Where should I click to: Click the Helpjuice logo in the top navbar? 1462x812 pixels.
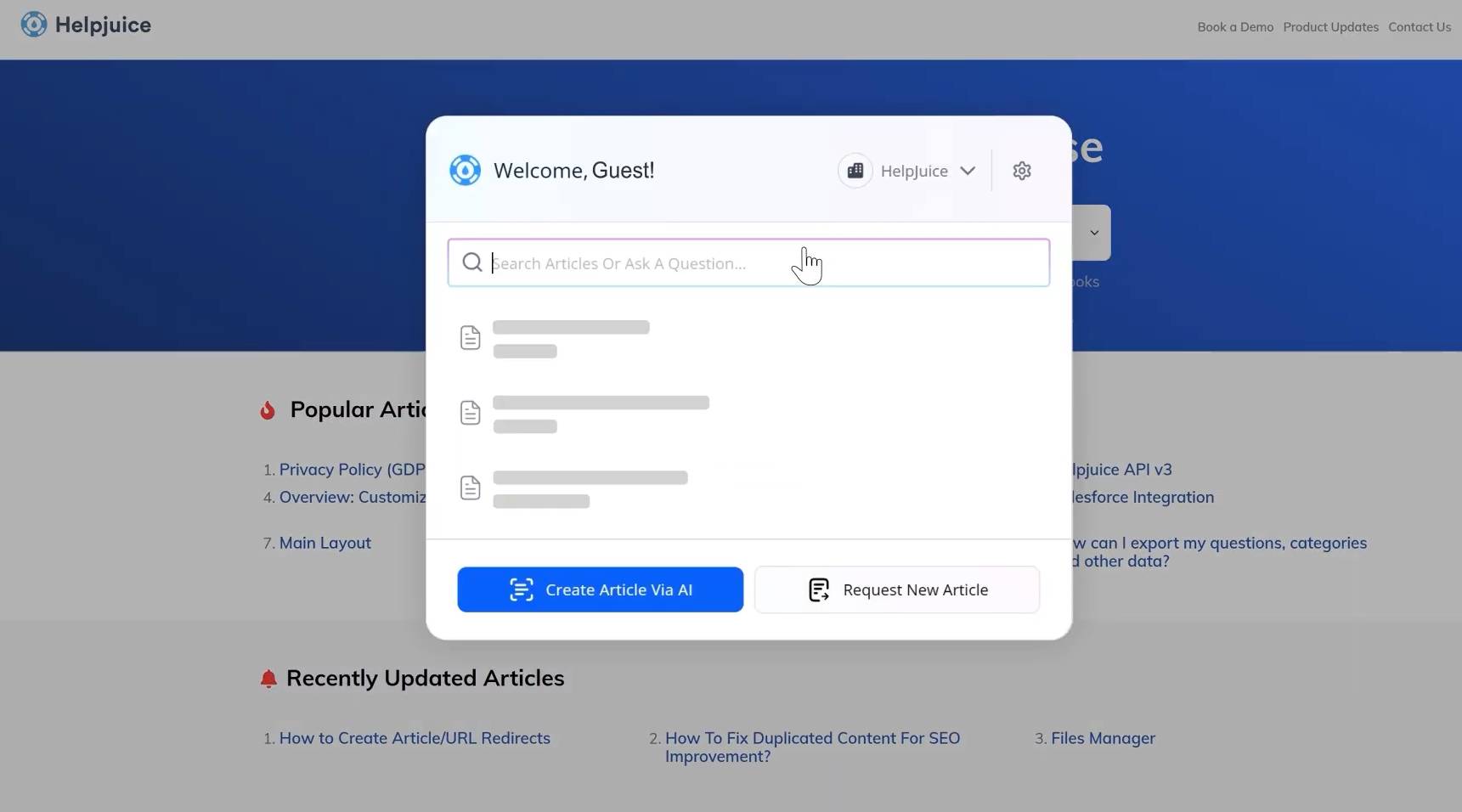coord(84,25)
